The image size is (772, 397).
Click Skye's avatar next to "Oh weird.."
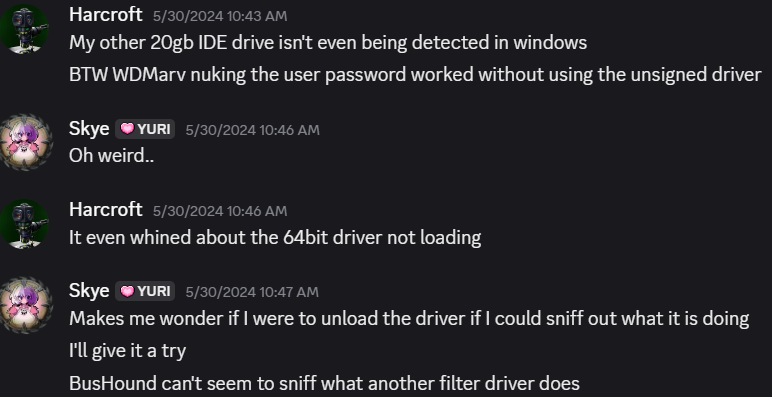pyautogui.click(x=25, y=143)
